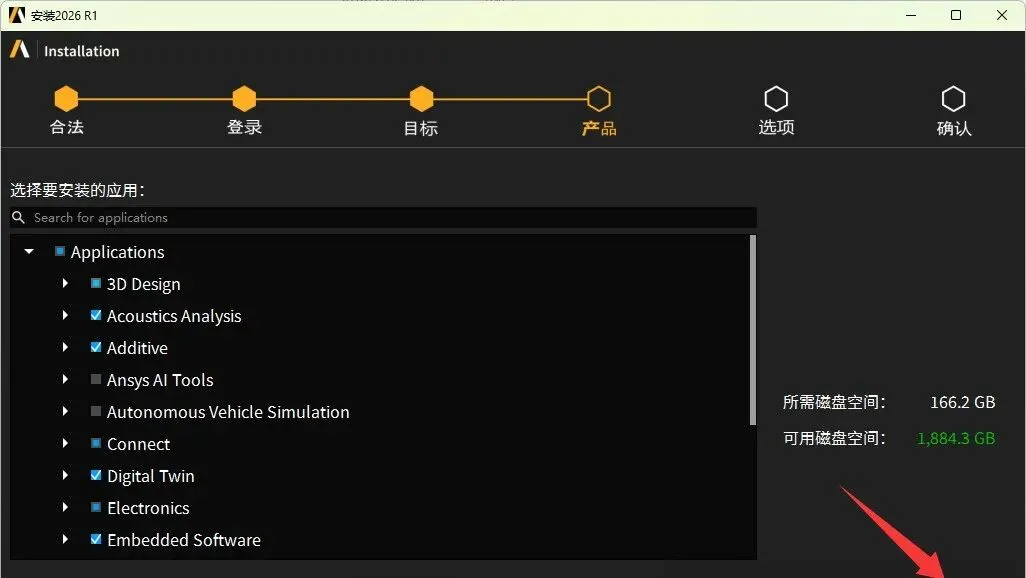
Task: Select the Connect row label
Action: 139,444
